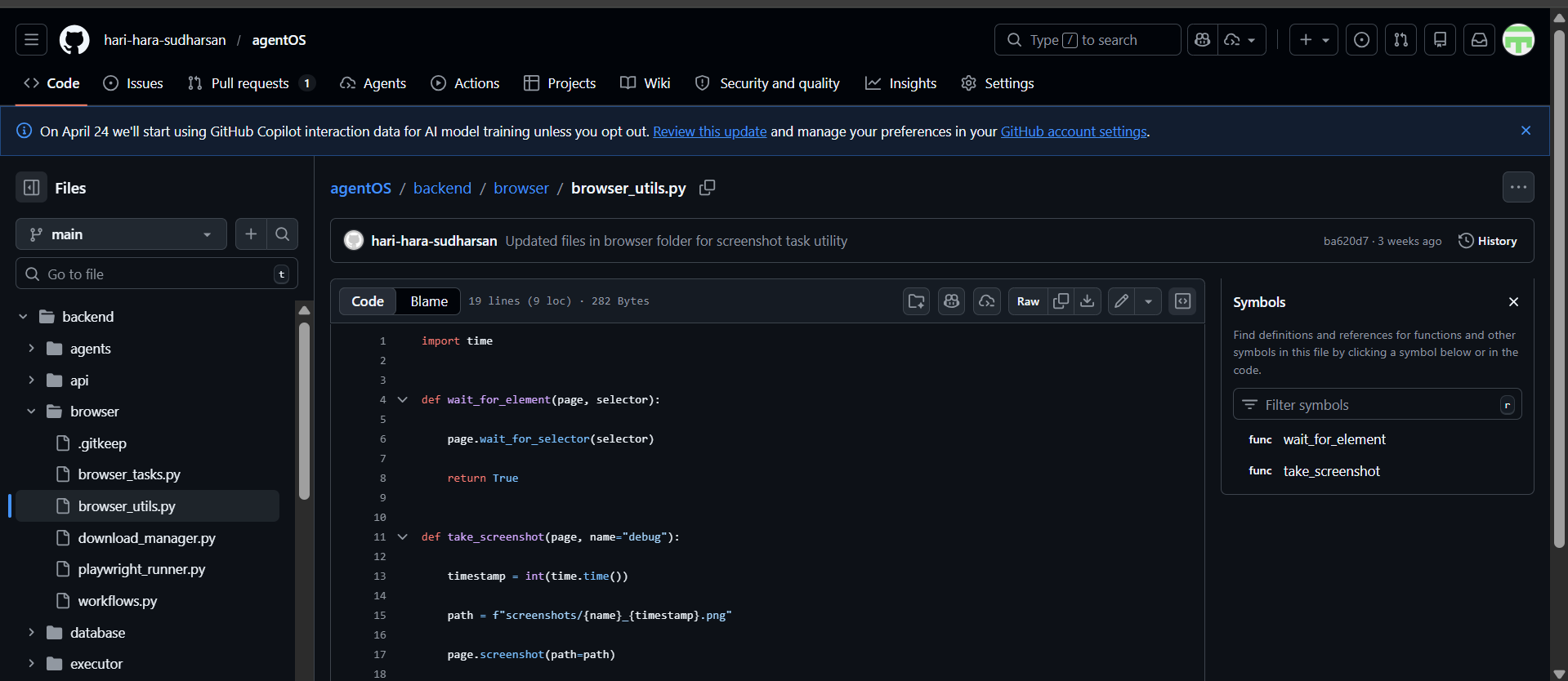Copy the file path icon next to browser_utils.py

tap(707, 188)
